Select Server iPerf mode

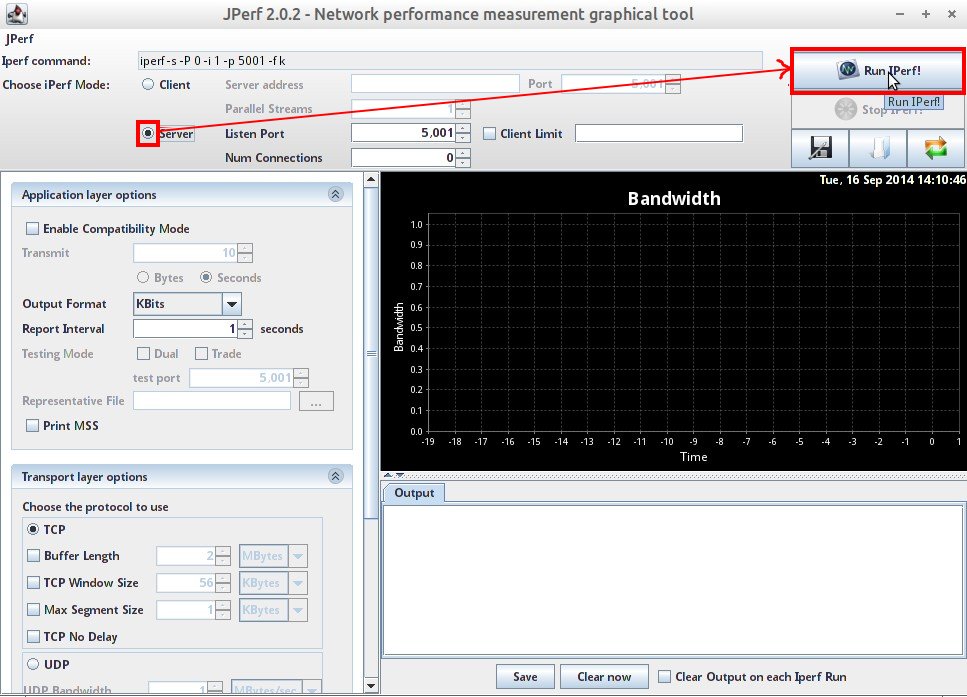[x=148, y=133]
